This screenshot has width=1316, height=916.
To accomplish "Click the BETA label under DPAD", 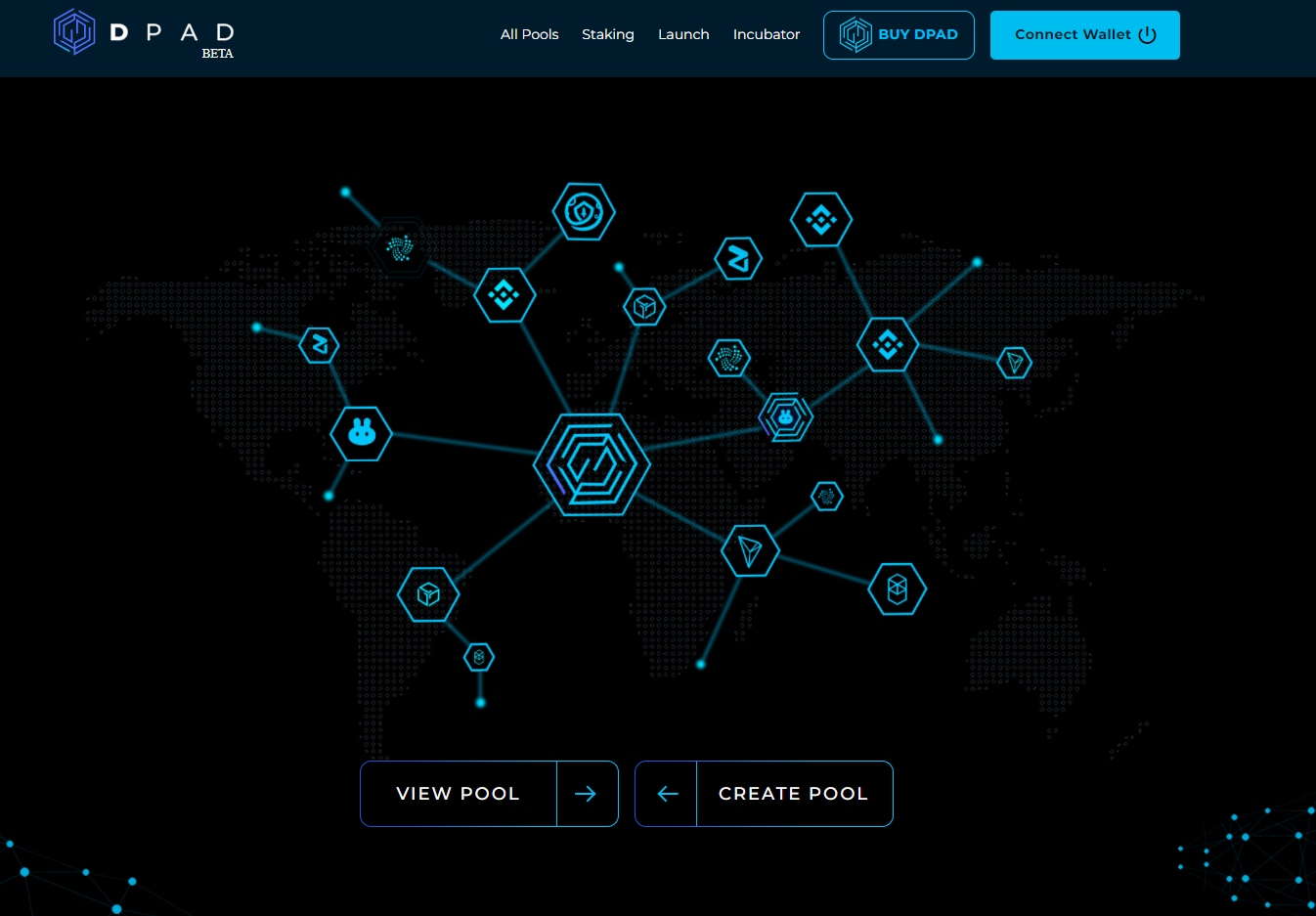I will click(x=217, y=54).
